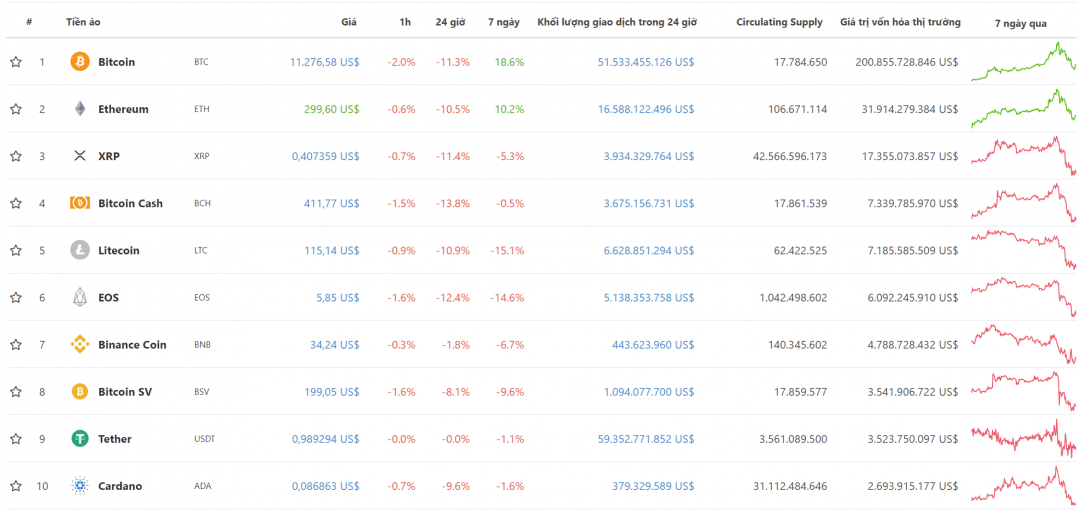
Task: Click the EOS logo icon
Action: [80, 297]
